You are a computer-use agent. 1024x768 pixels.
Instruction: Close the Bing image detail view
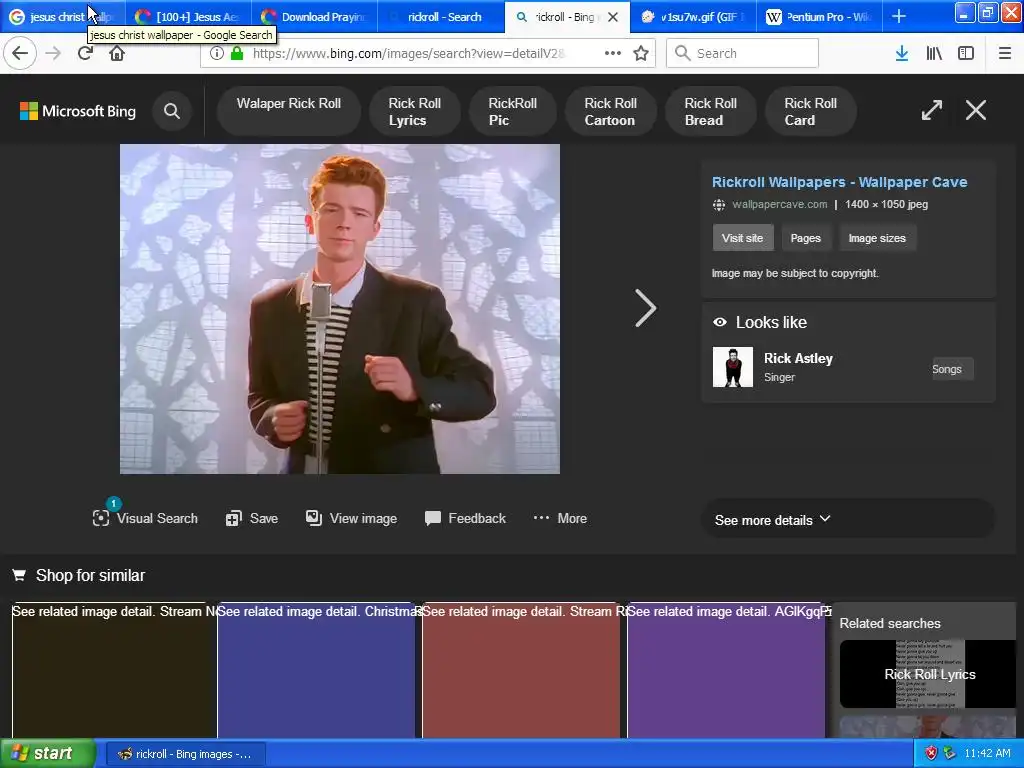tap(976, 110)
